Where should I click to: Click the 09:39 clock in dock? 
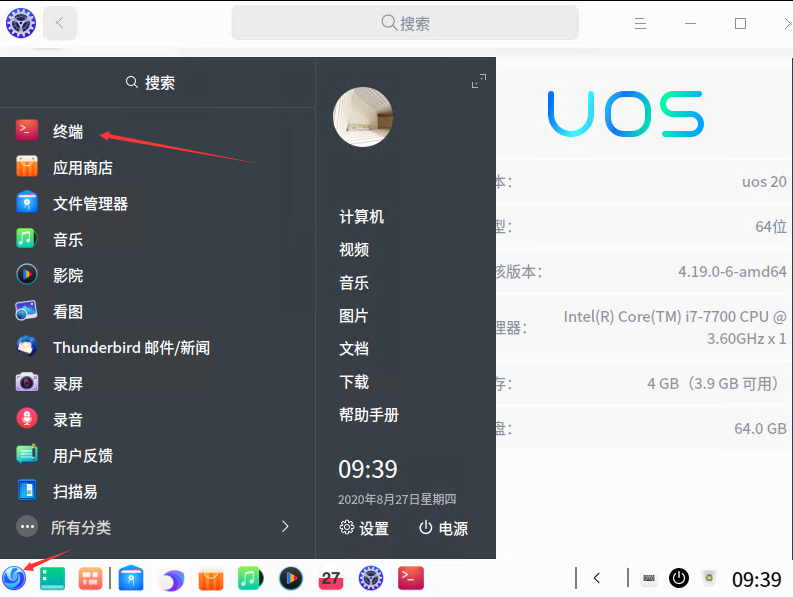757,579
